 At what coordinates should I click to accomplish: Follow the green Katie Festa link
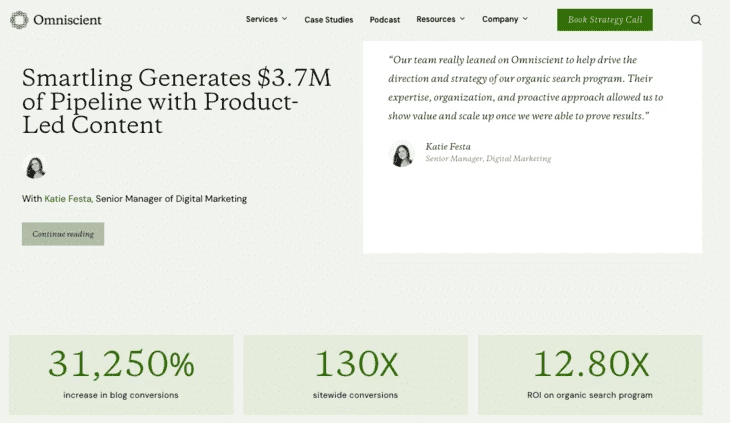68,199
